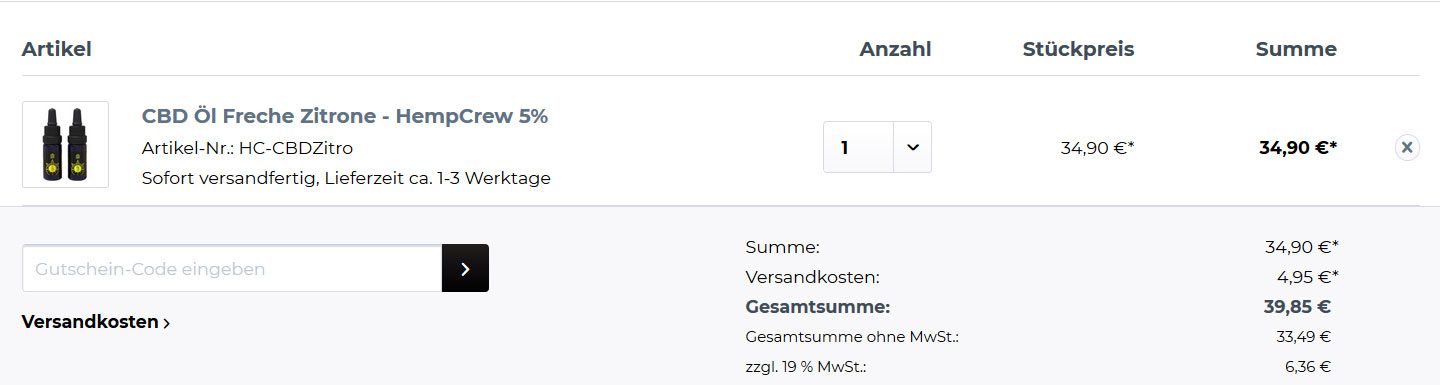
Task: Open CBD Öl Freche Zitrone product link
Action: [x=345, y=116]
